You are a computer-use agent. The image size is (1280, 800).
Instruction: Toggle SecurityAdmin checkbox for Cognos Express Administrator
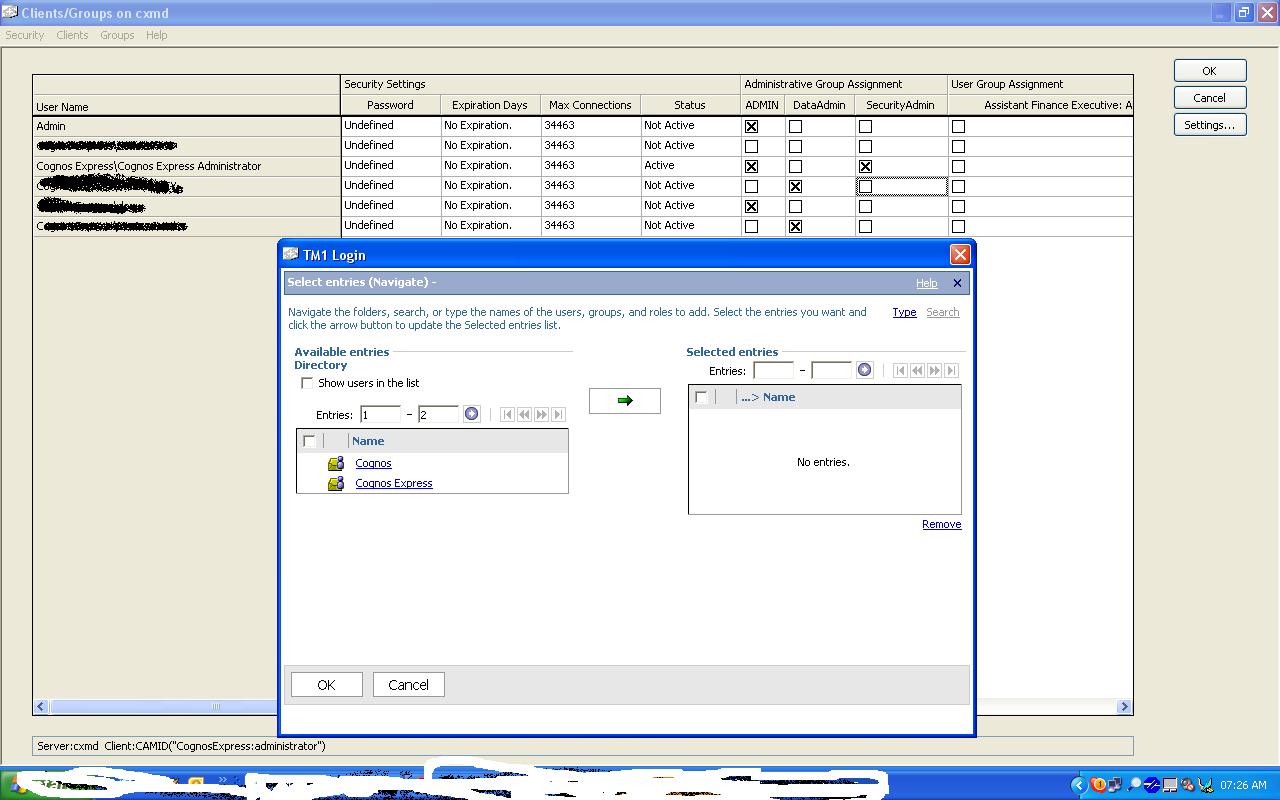click(865, 166)
